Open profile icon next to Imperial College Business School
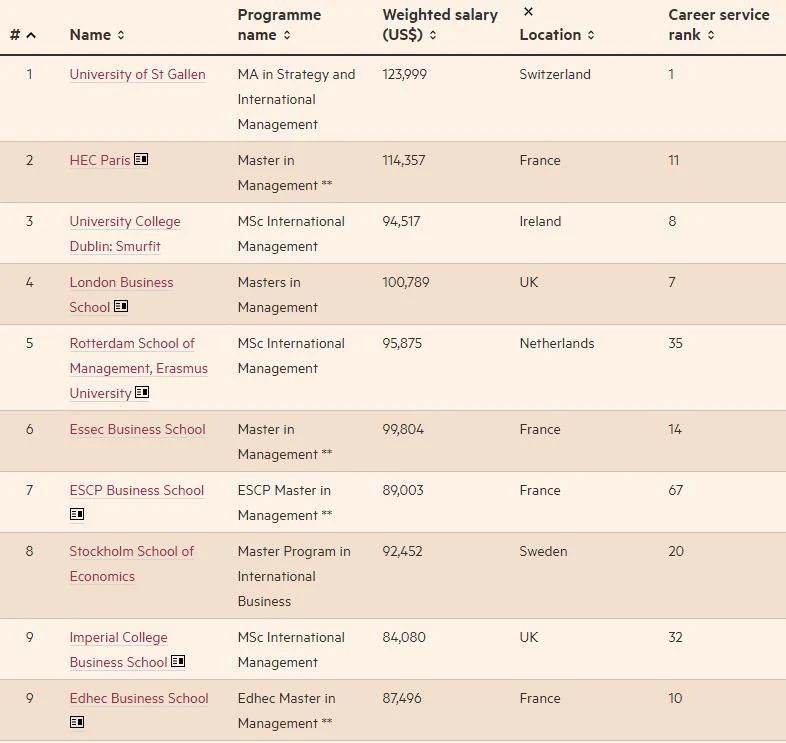The image size is (786, 743). (178, 661)
